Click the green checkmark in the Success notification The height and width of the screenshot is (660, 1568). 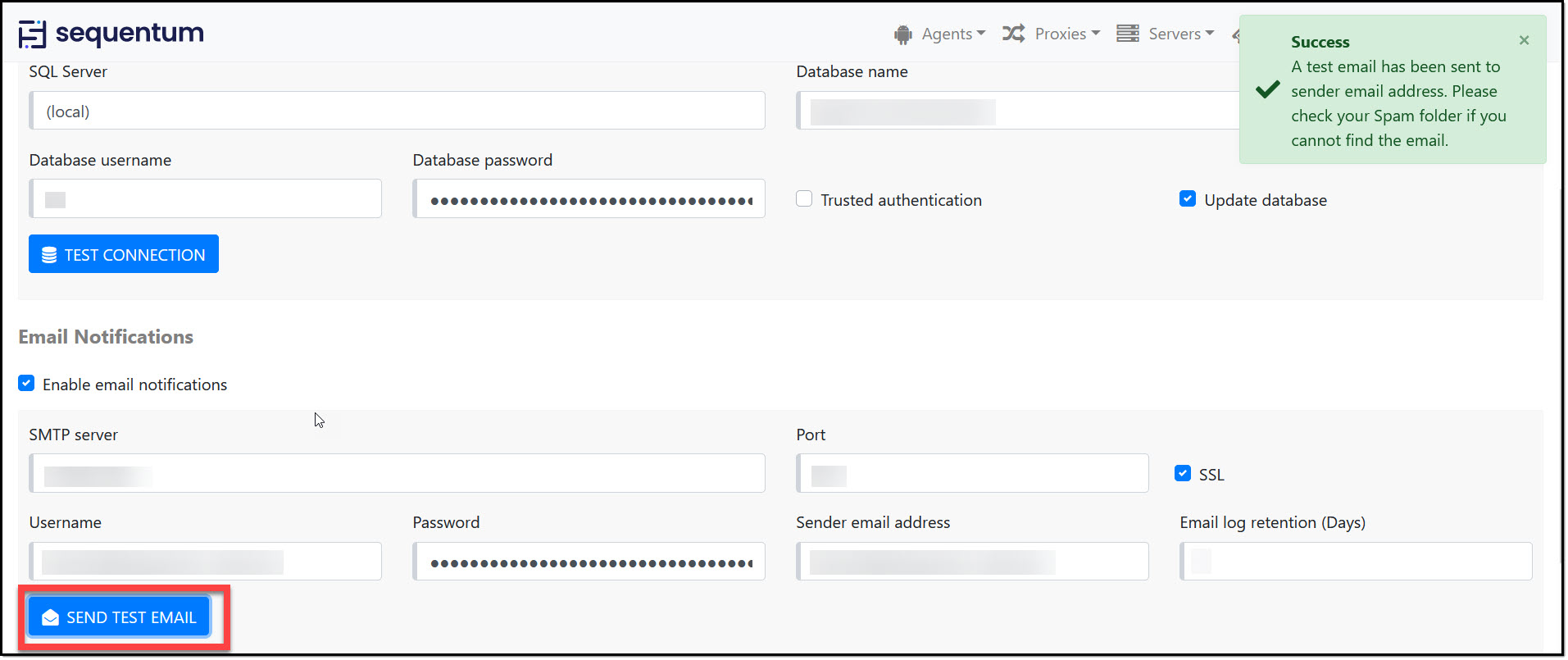point(1267,90)
